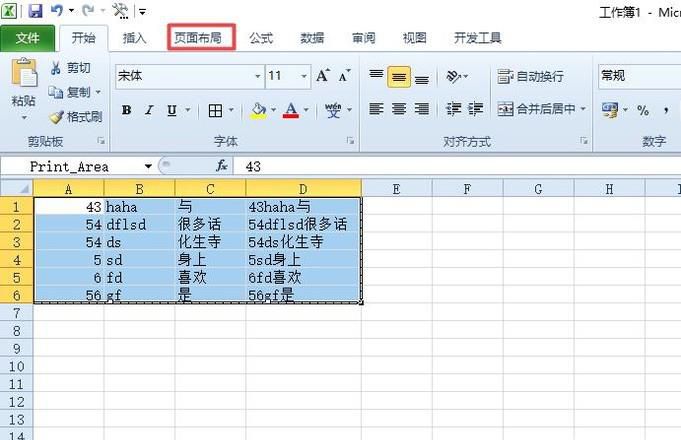681x440 pixels.
Task: Toggle the highlighted Middle Align icon
Action: point(399,77)
